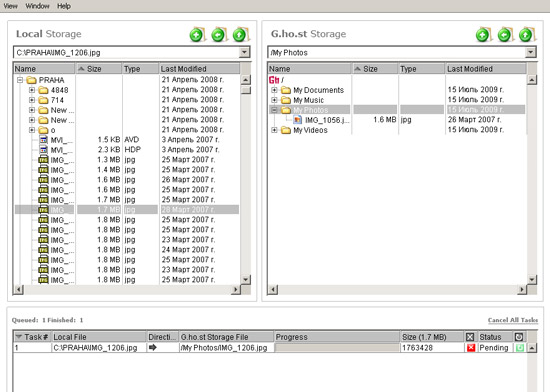Image resolution: width=550 pixels, height=392 pixels.
Task: Click the G.ho.st Storage up-folder icon
Action: click(527, 35)
